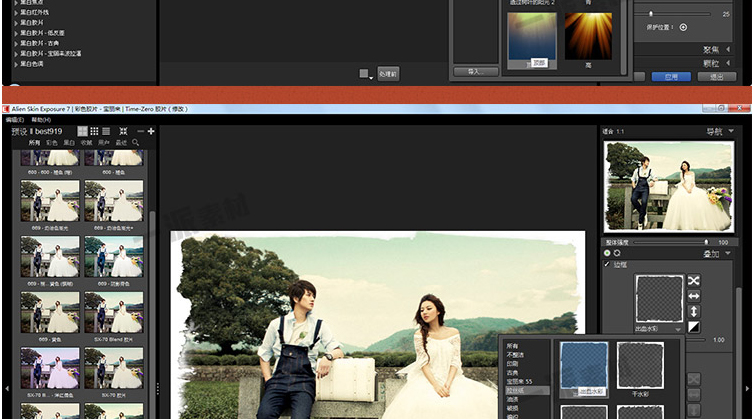Switch presets to list view
This screenshot has height=419, width=755.
pos(106,131)
